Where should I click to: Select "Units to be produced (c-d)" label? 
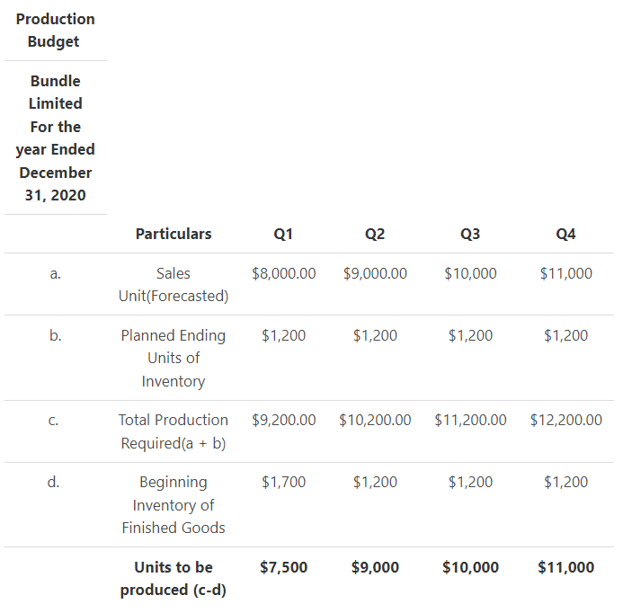coord(173,578)
